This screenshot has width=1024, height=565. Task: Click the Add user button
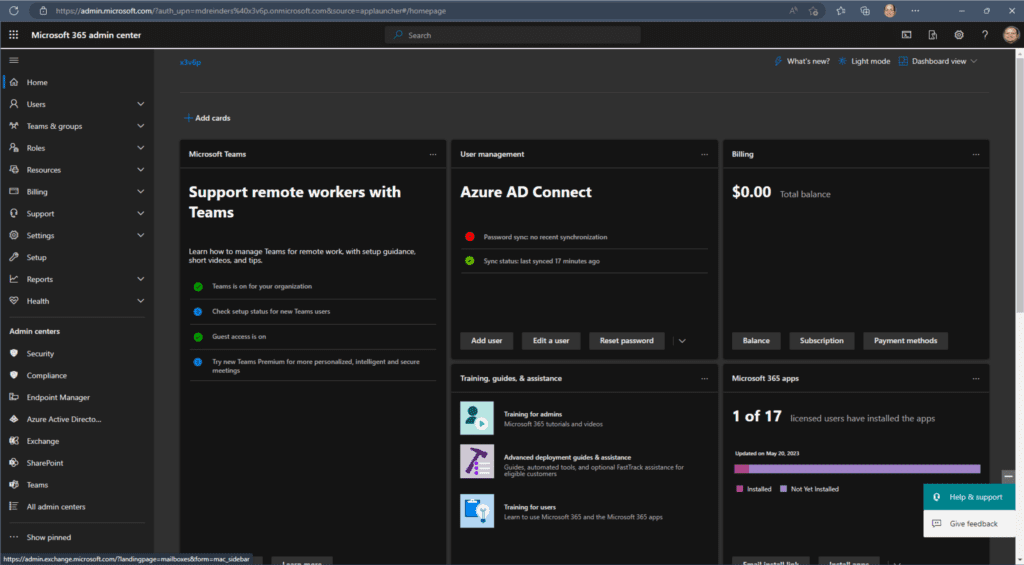(x=487, y=340)
